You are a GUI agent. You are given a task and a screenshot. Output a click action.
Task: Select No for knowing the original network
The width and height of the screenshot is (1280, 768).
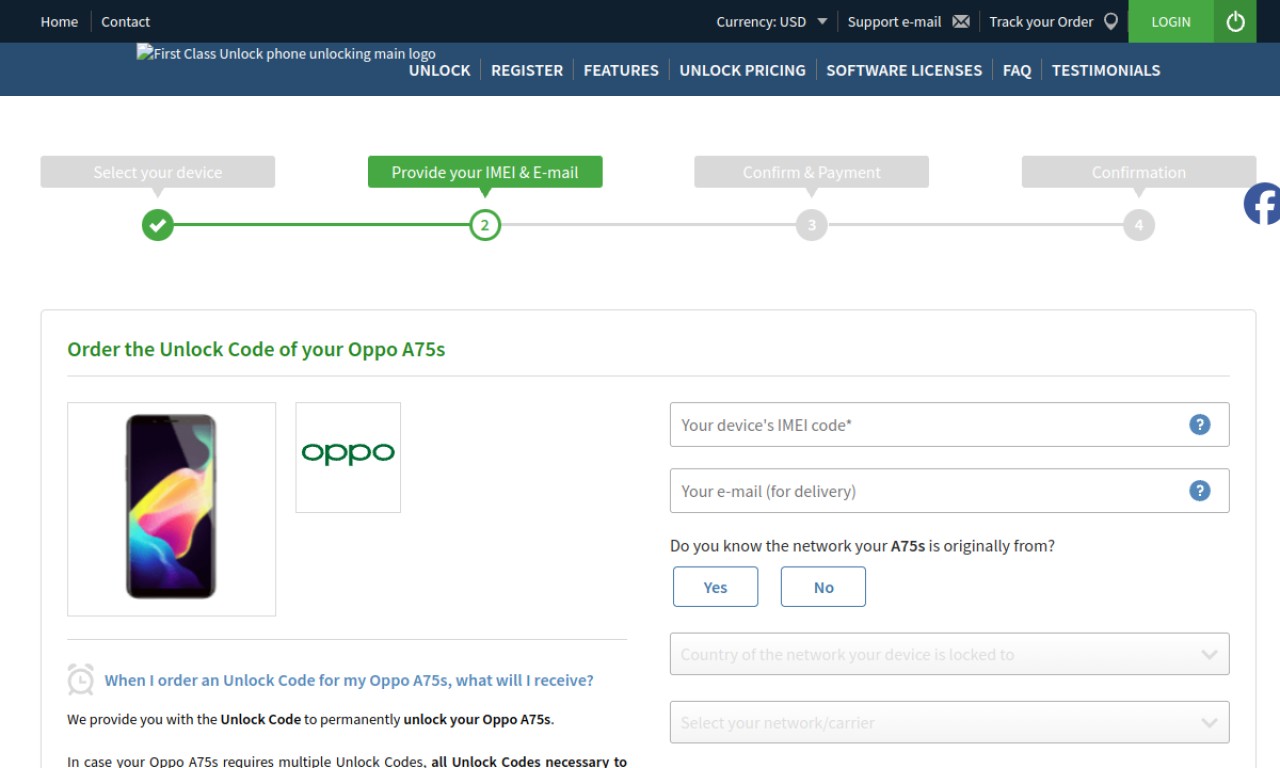[823, 587]
